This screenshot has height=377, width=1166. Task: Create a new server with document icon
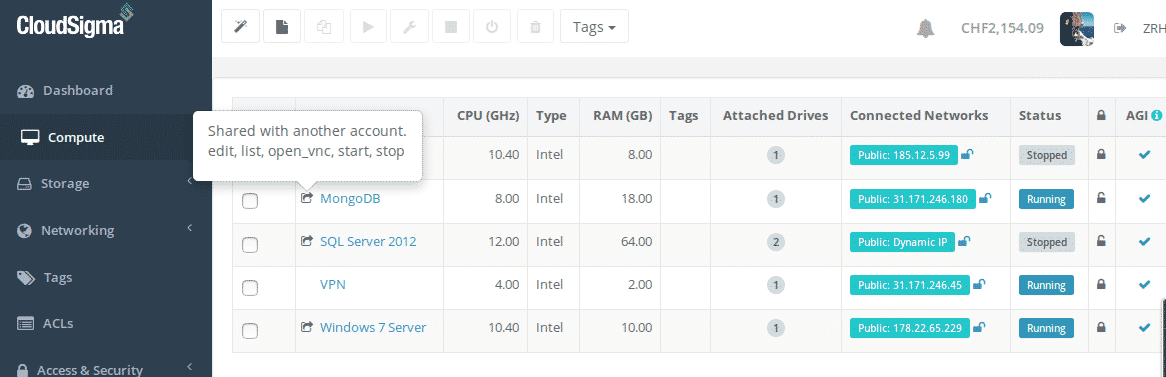[x=282, y=27]
